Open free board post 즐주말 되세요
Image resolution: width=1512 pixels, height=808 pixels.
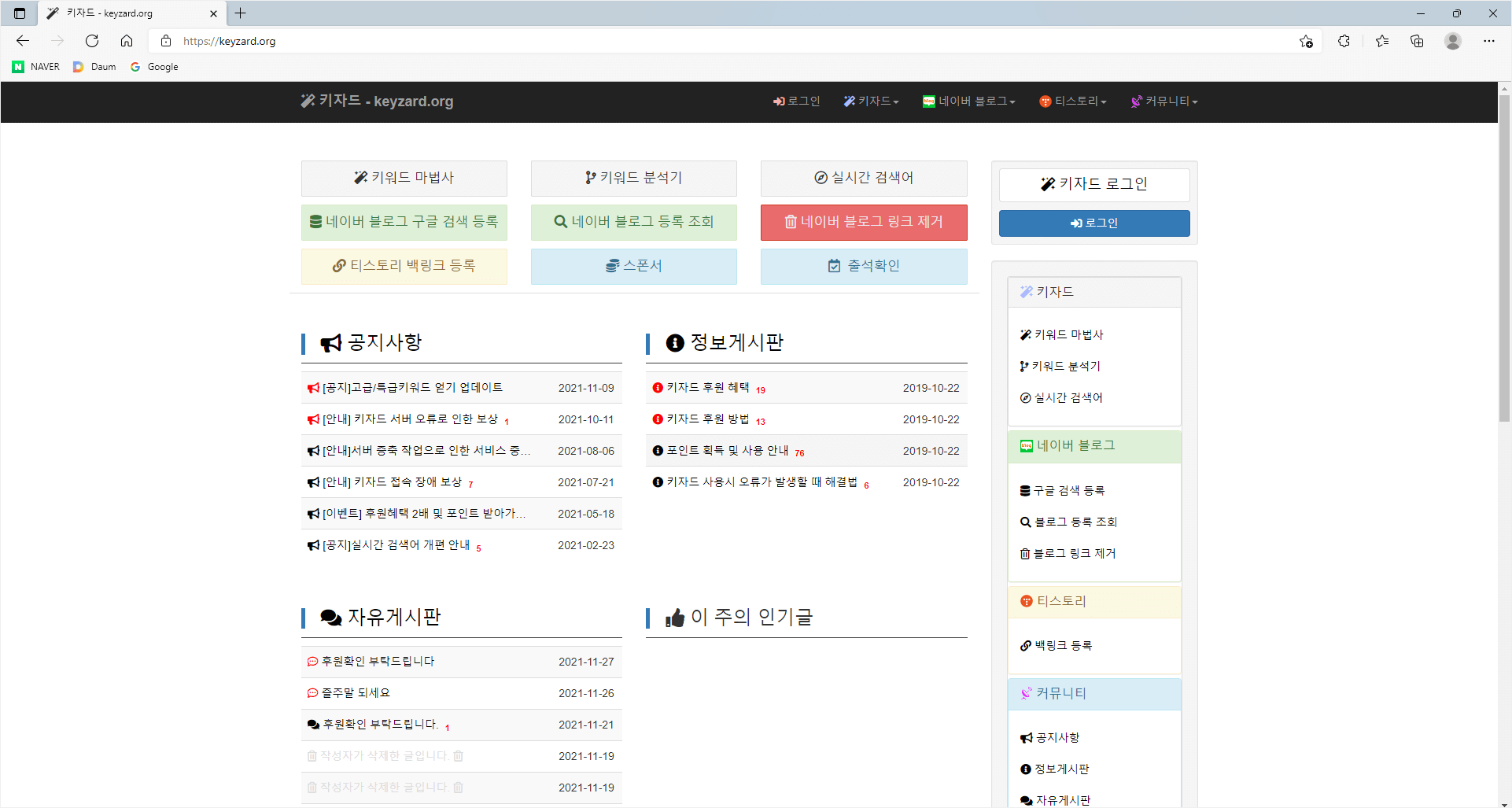[356, 693]
